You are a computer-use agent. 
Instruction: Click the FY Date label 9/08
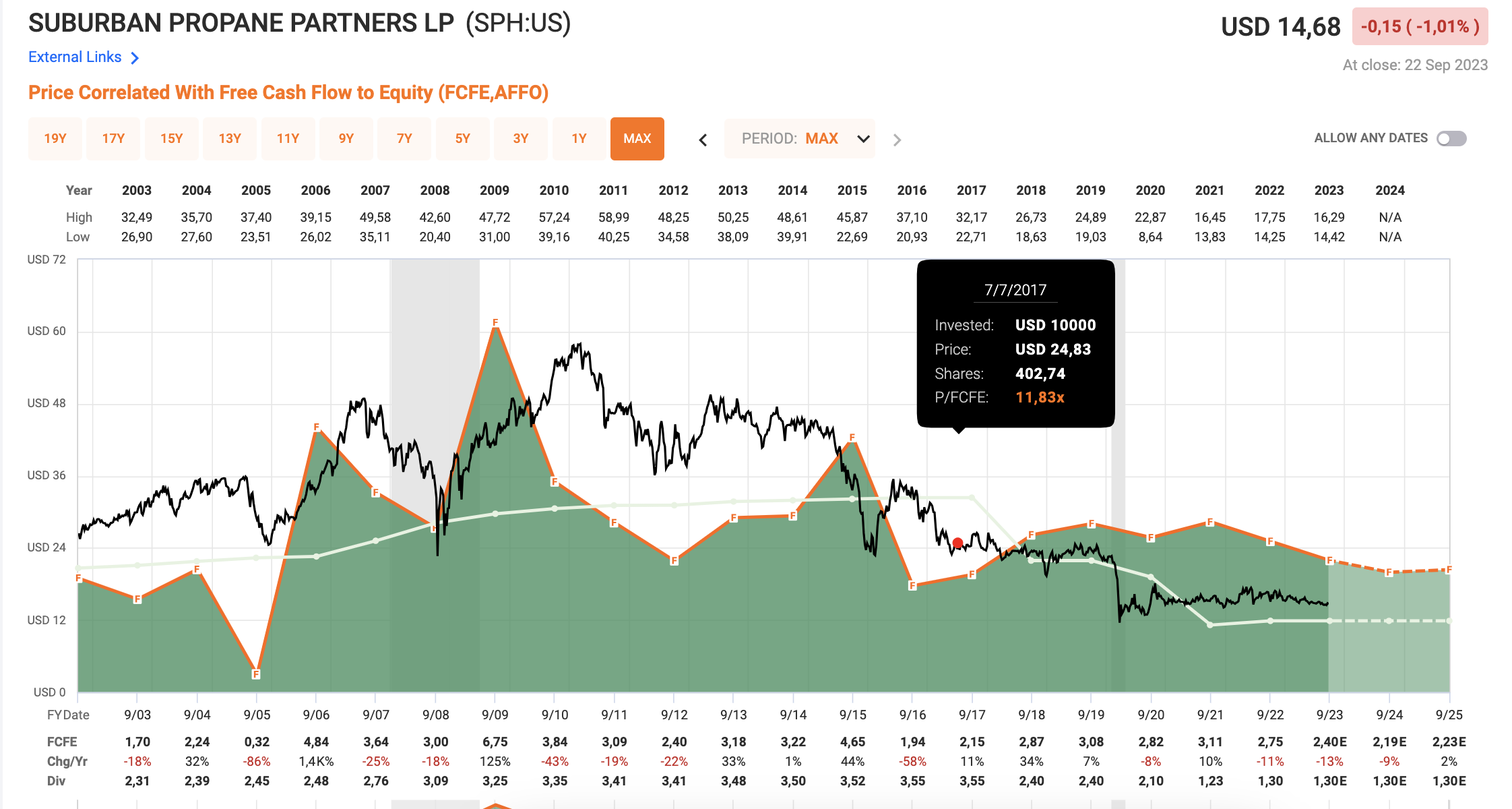click(x=436, y=715)
